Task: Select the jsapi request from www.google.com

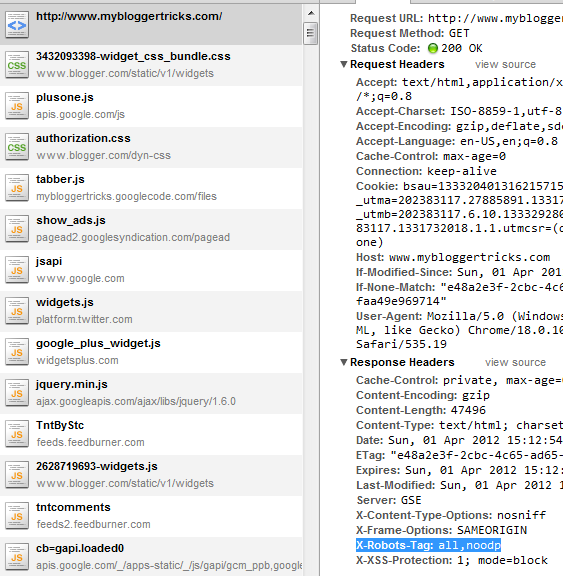Action: coord(151,271)
